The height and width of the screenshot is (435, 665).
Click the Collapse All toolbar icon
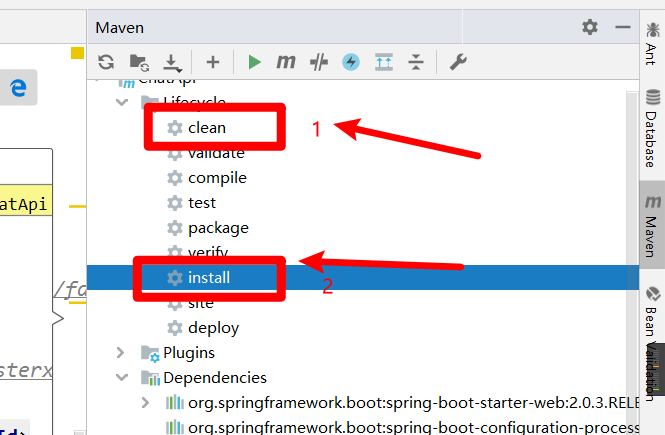pyautogui.click(x=416, y=62)
